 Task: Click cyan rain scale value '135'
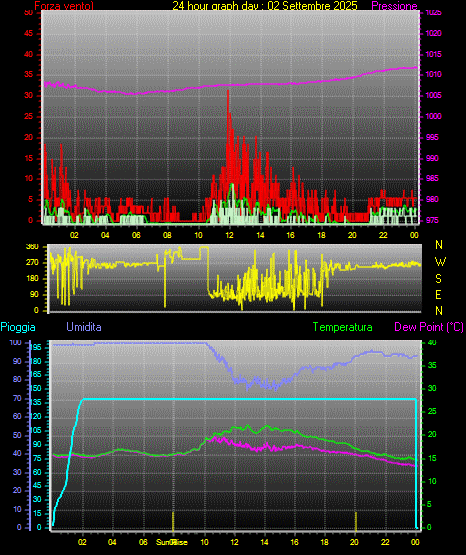36,402
